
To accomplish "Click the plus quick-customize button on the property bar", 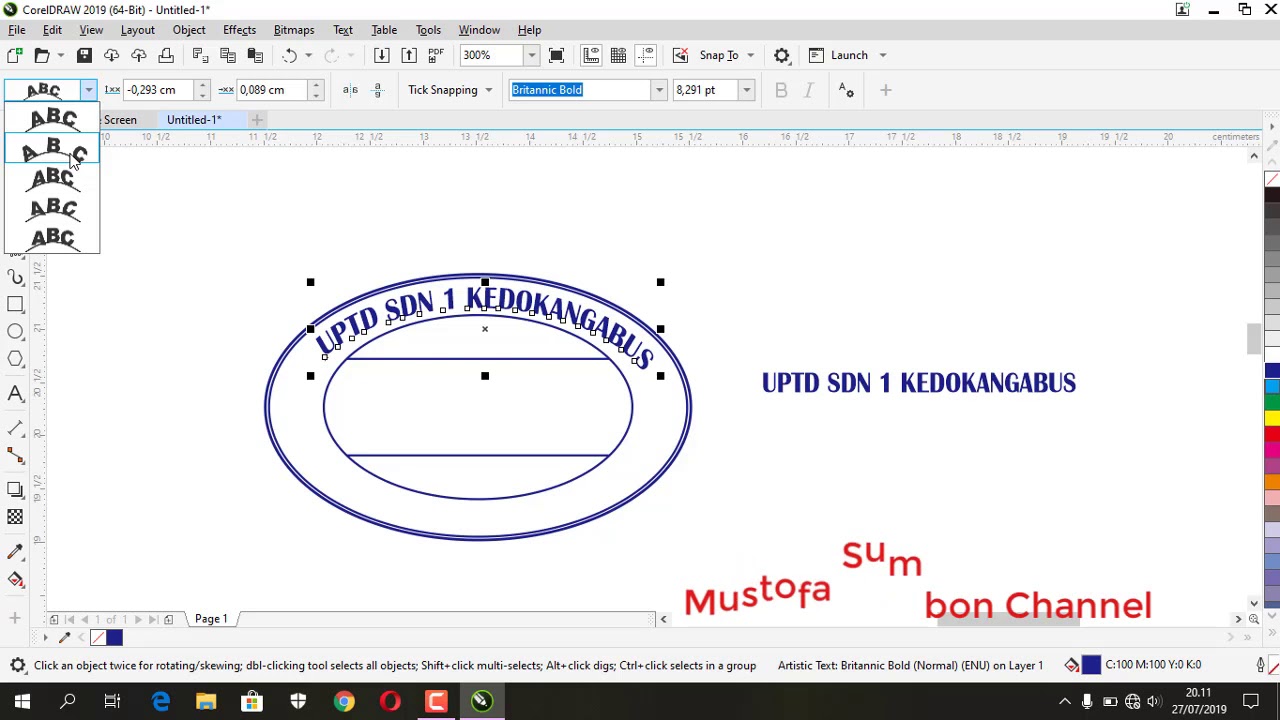I will click(885, 90).
